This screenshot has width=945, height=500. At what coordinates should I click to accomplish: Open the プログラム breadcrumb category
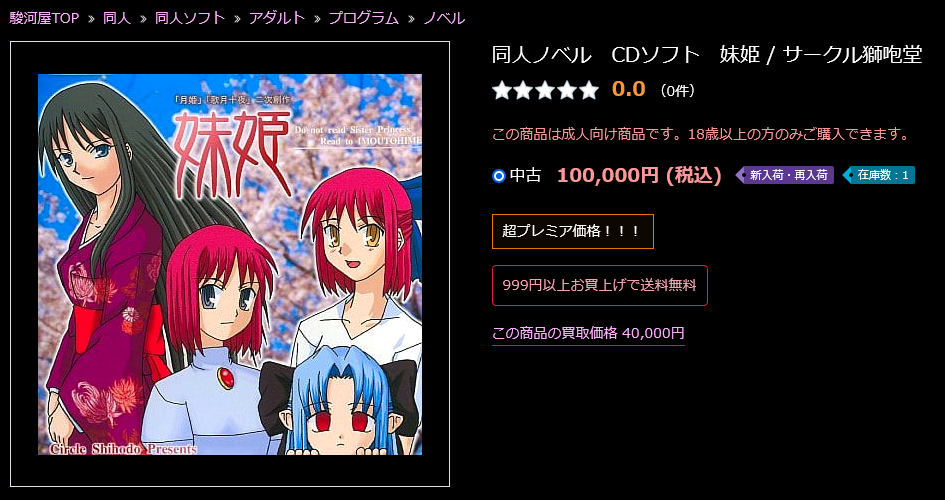click(x=363, y=18)
